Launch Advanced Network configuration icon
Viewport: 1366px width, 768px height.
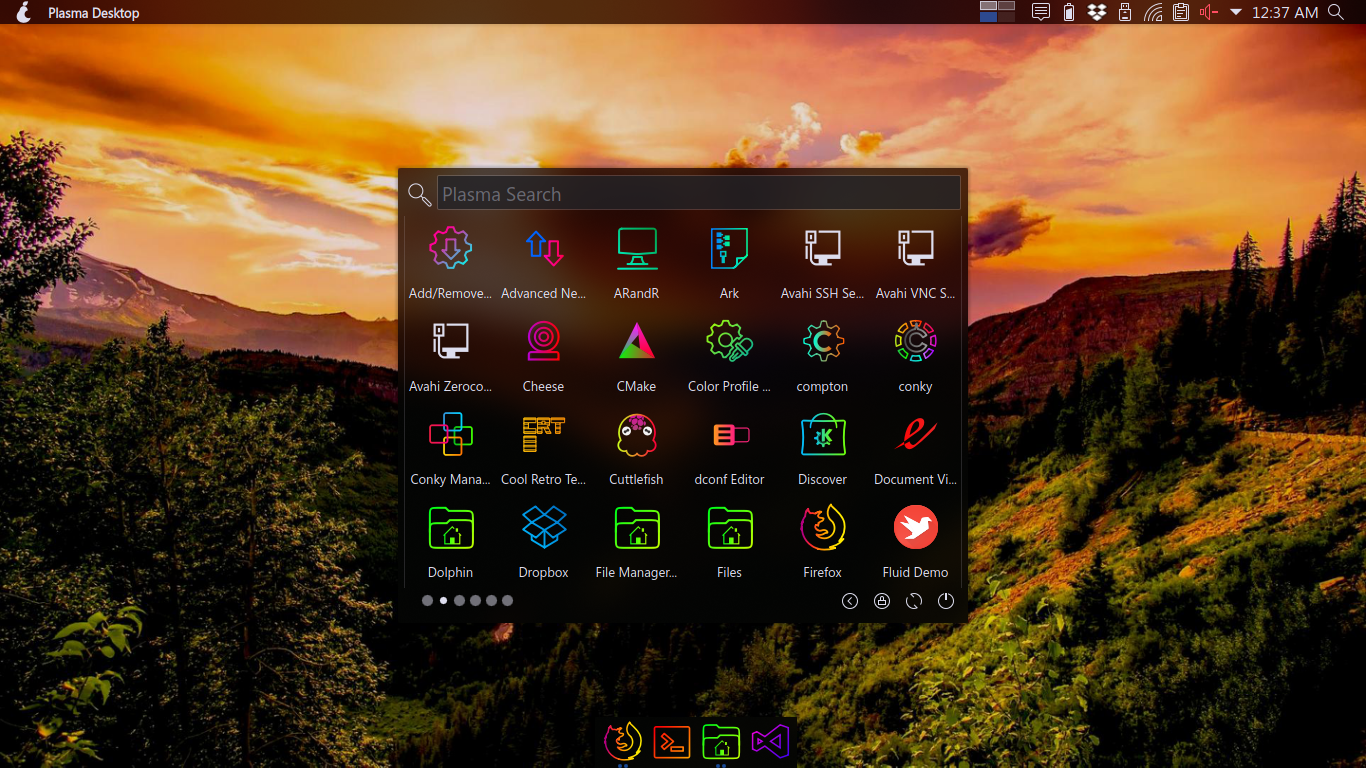[x=544, y=248]
